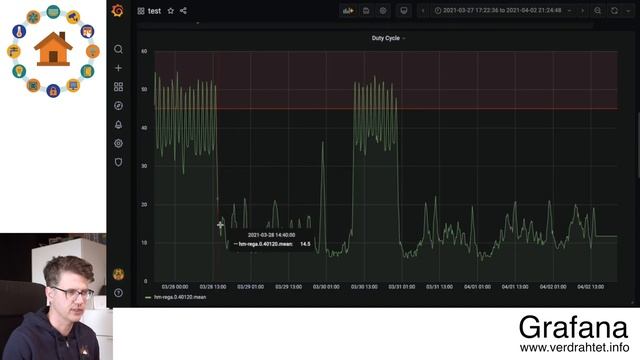Open the Alerting bell icon
Viewport: 640px width, 360px height.
click(x=118, y=124)
